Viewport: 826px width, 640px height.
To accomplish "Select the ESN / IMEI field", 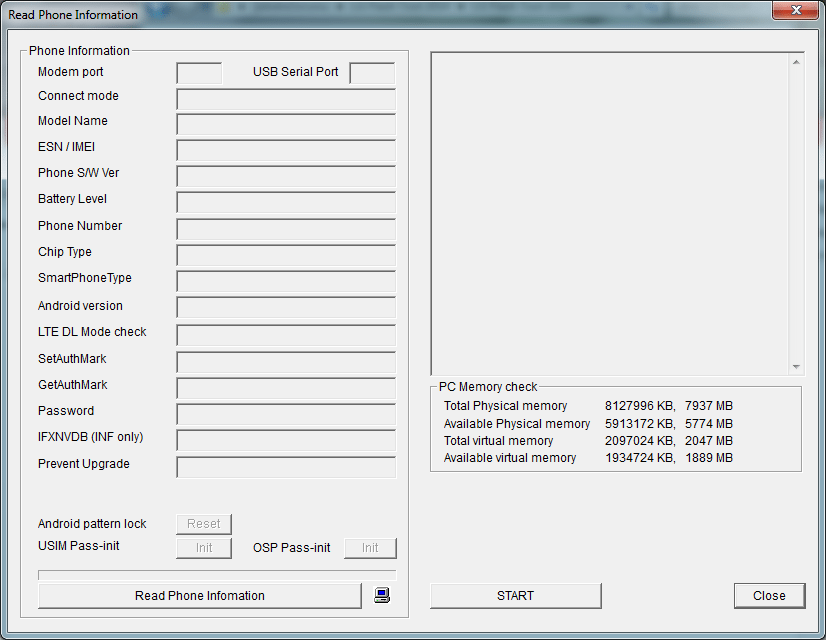I will 286,150.
